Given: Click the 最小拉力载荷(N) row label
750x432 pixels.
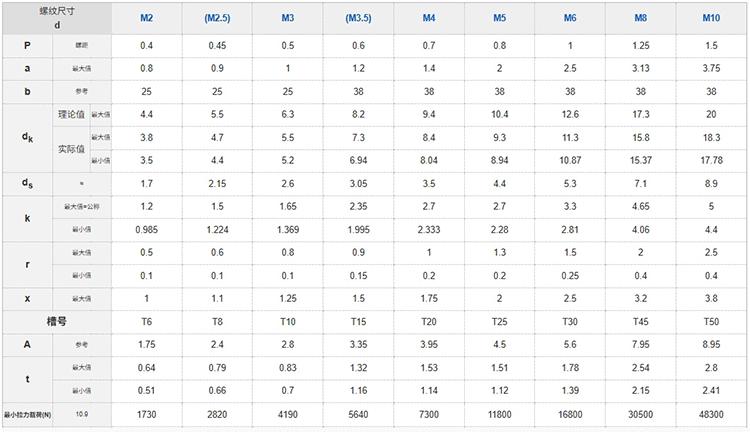Looking at the screenshot, I should point(28,413).
